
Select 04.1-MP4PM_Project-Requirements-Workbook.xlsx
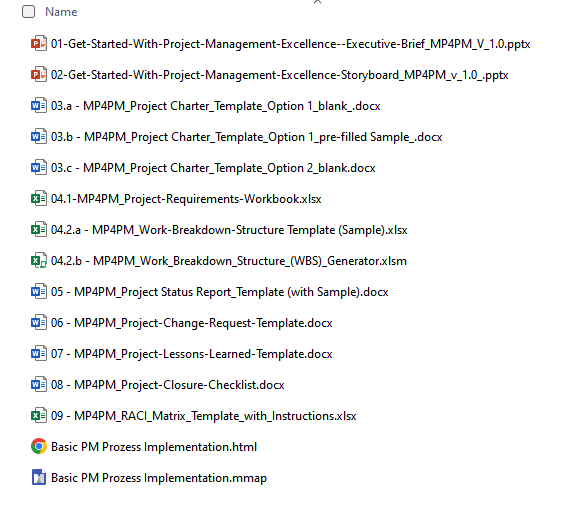click(186, 199)
